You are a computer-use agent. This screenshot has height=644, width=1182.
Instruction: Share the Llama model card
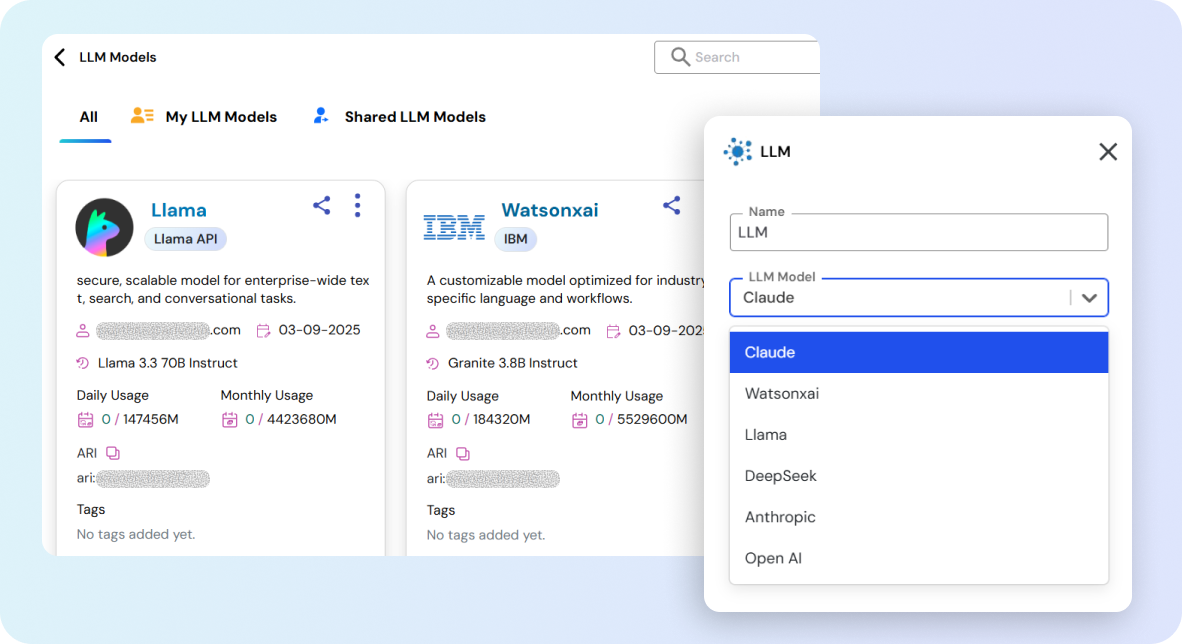click(x=322, y=205)
